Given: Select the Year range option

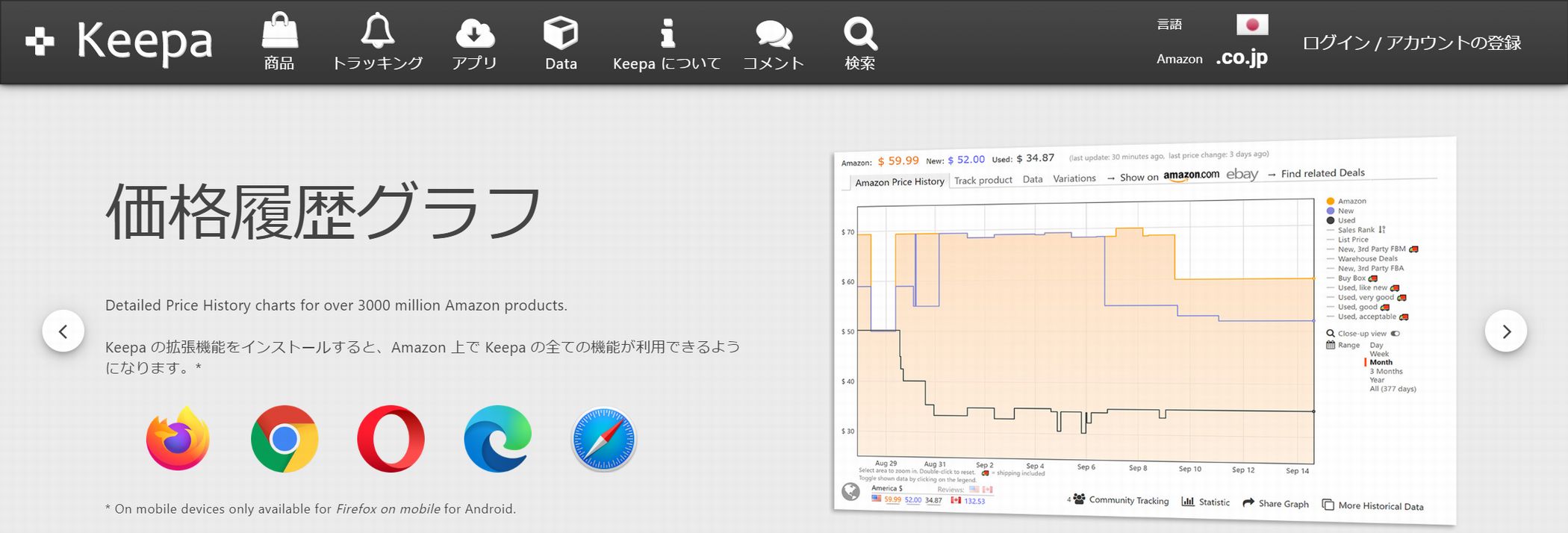Looking at the screenshot, I should point(1377,380).
